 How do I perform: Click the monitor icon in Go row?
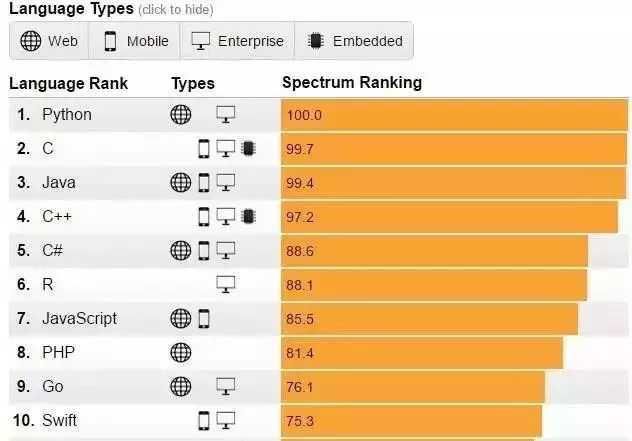[x=226, y=386]
